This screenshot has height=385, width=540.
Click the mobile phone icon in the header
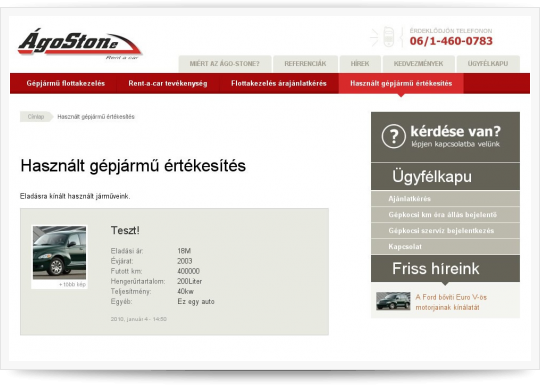pos(388,37)
